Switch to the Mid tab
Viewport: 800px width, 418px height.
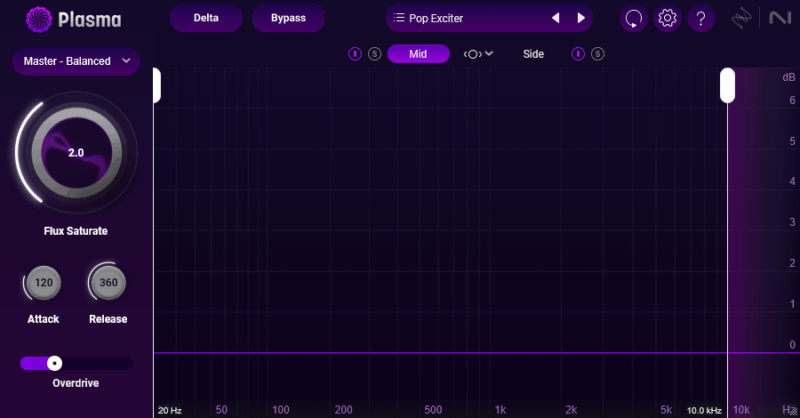tap(418, 54)
